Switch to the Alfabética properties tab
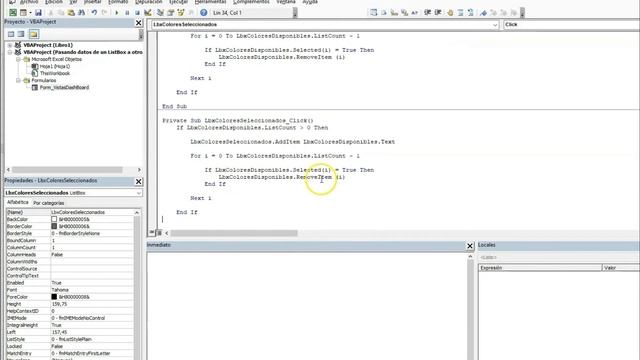 pyautogui.click(x=18, y=202)
